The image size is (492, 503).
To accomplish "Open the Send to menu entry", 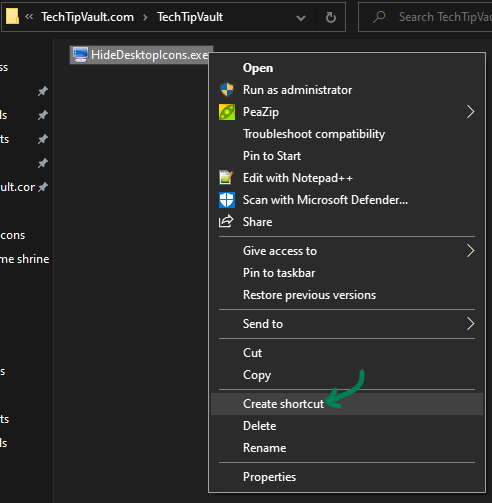I will (x=347, y=324).
